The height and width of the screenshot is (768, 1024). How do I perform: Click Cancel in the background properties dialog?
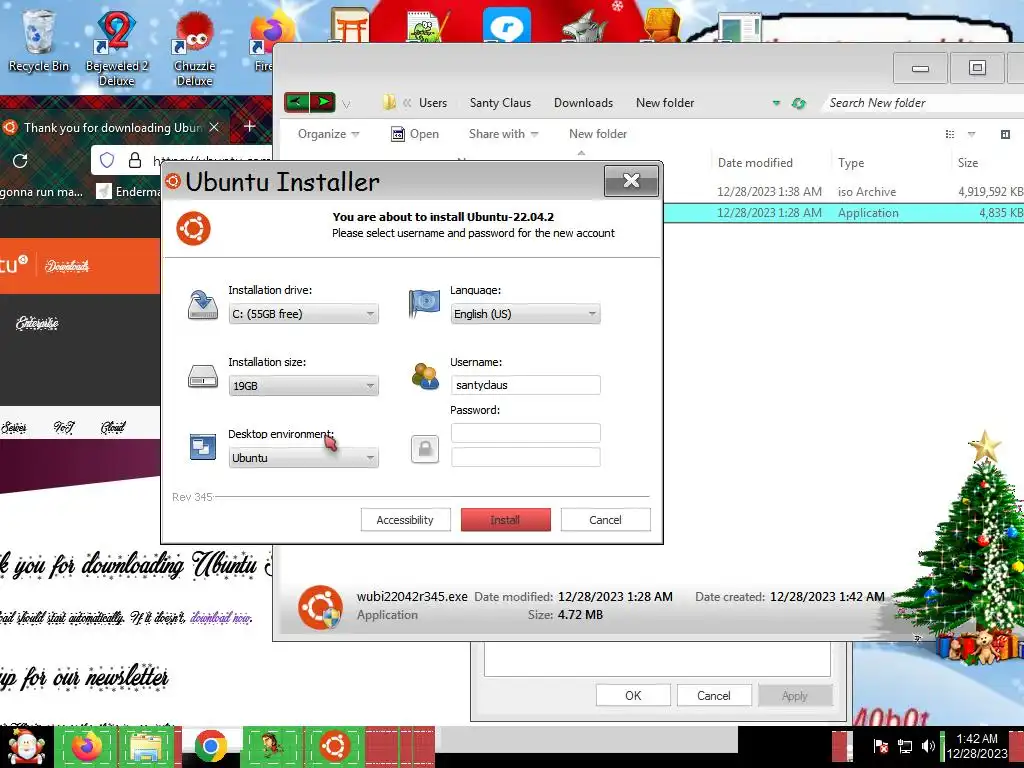click(x=713, y=696)
